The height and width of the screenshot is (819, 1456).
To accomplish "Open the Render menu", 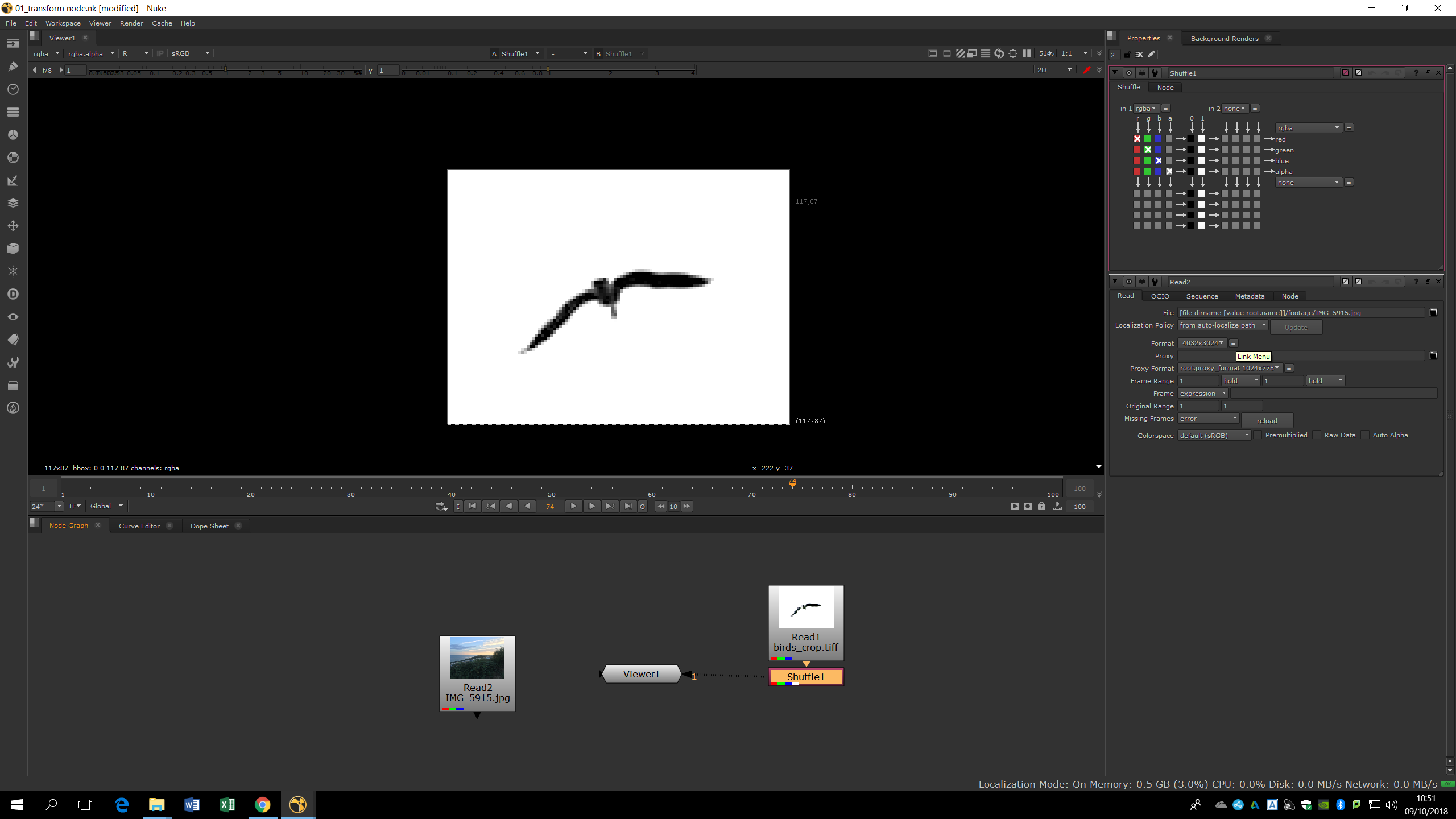I will [131, 23].
